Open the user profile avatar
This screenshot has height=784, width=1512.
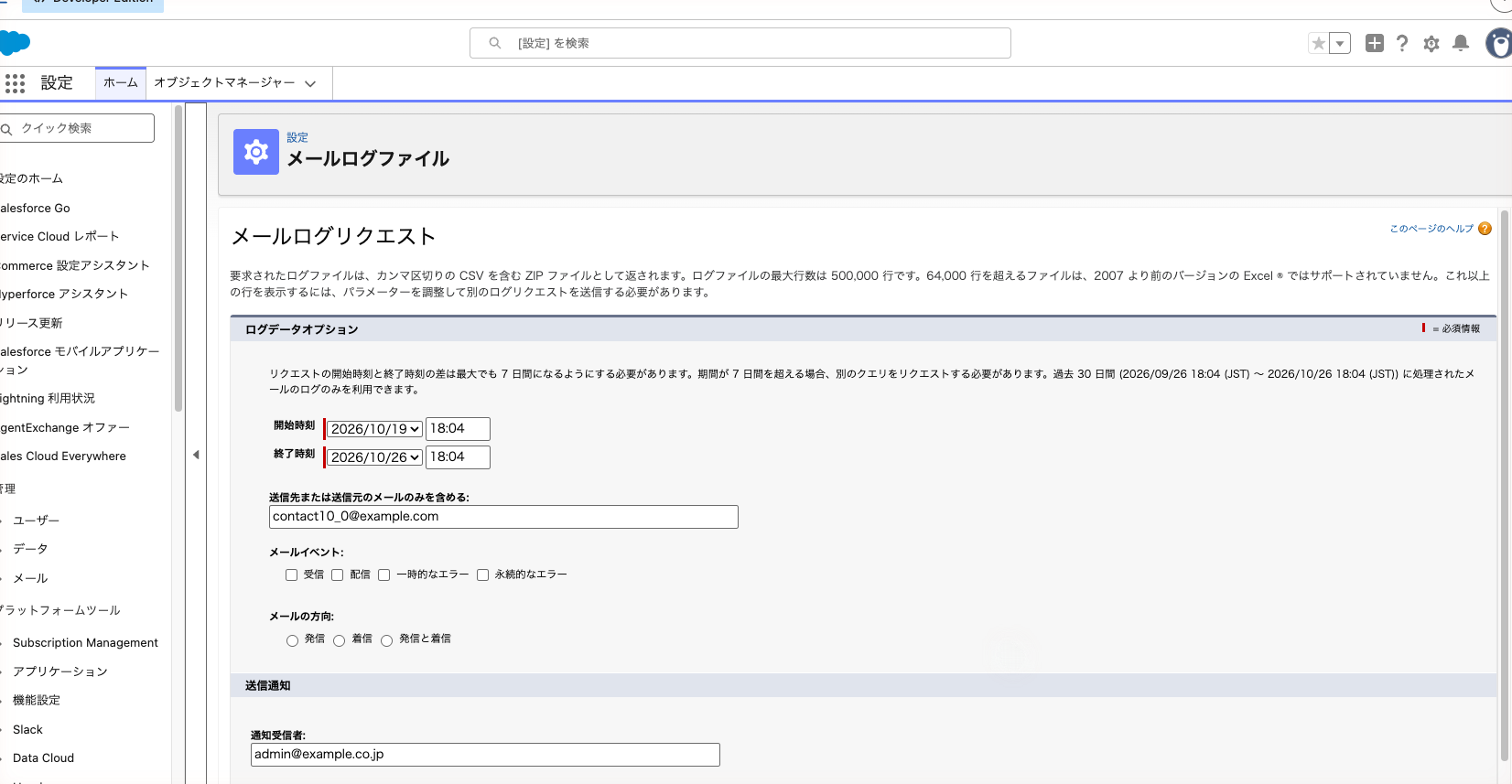pyautogui.click(x=1499, y=43)
